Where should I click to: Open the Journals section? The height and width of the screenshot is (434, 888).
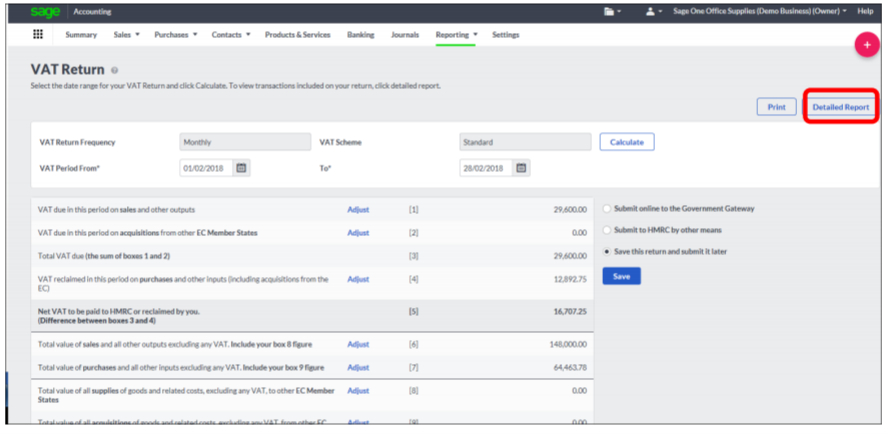coord(405,35)
